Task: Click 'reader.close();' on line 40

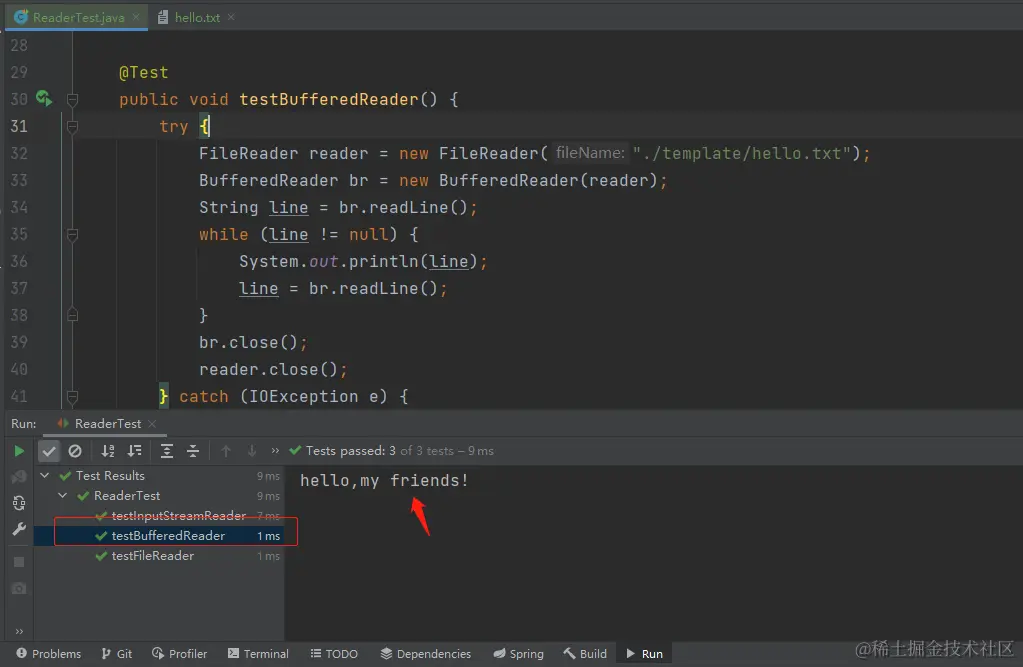Action: pyautogui.click(x=273, y=369)
